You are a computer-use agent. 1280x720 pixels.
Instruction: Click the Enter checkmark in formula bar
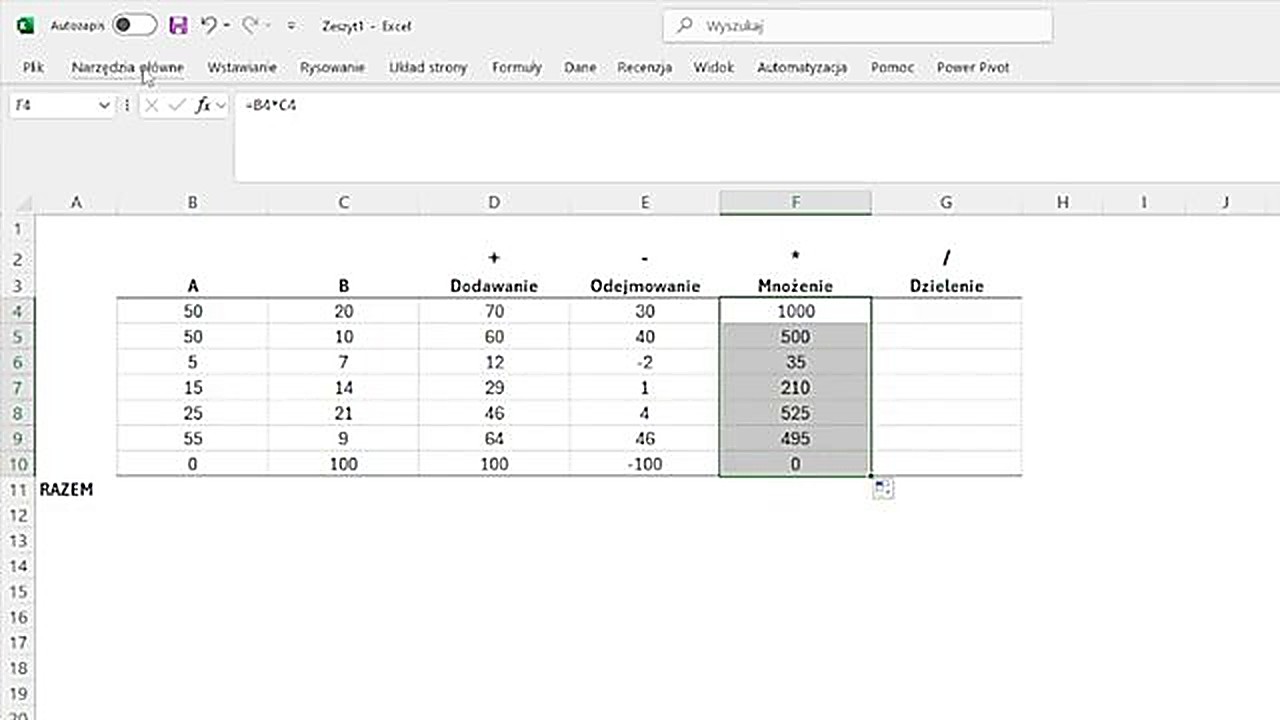click(x=177, y=105)
